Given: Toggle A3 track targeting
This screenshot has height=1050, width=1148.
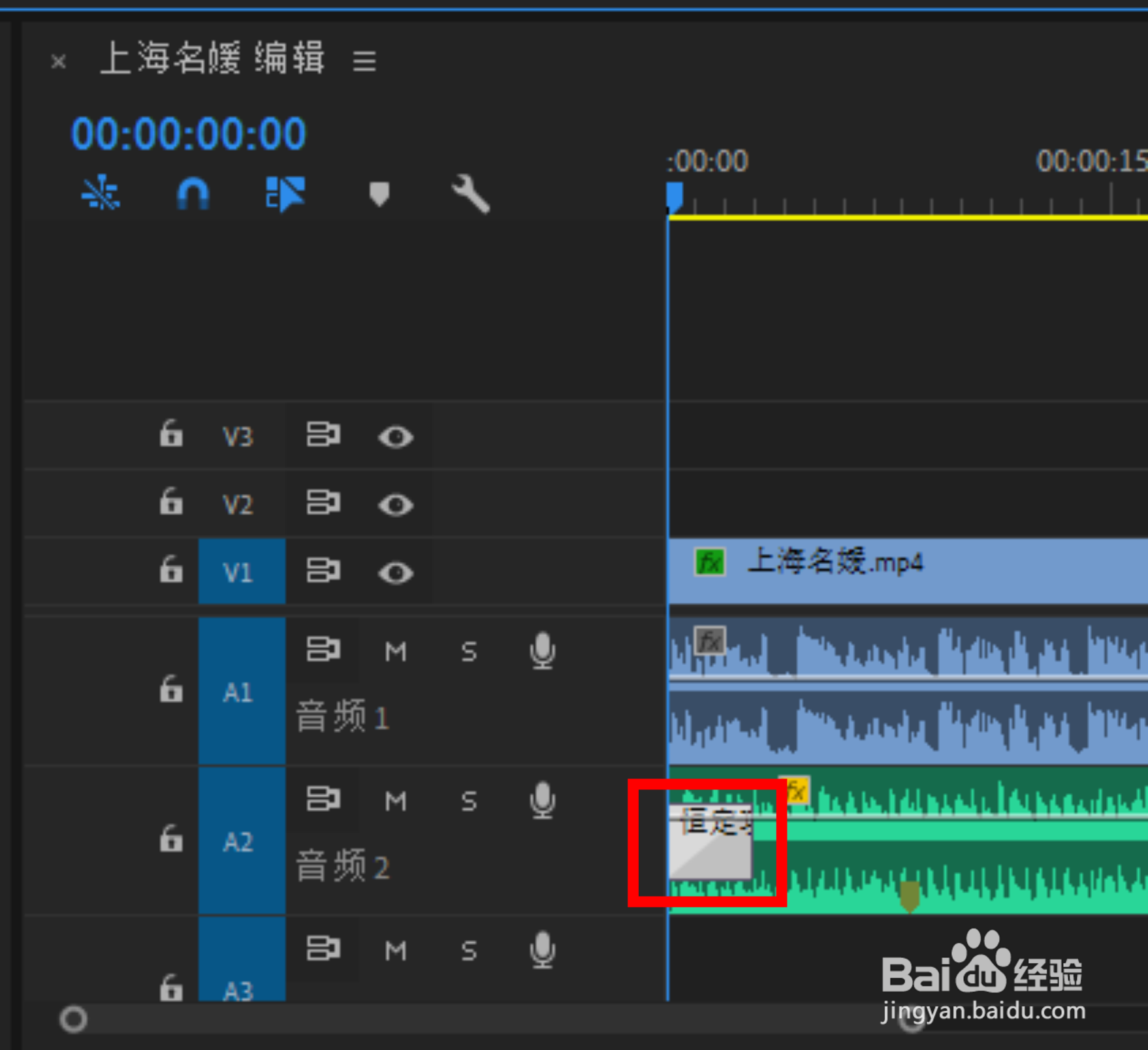Looking at the screenshot, I should tap(242, 959).
